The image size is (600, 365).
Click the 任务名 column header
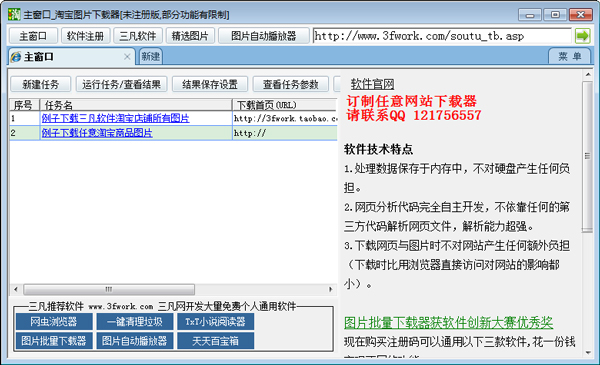[x=136, y=105]
